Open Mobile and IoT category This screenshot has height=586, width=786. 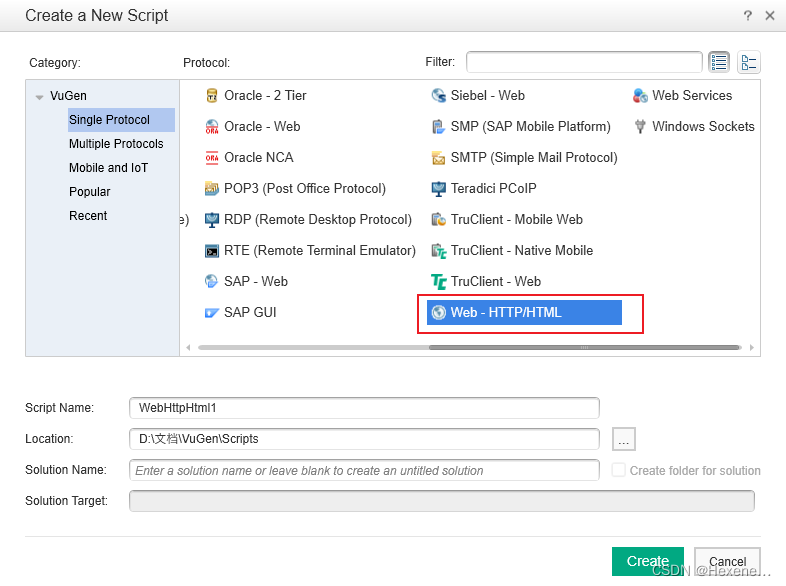[x=108, y=168]
